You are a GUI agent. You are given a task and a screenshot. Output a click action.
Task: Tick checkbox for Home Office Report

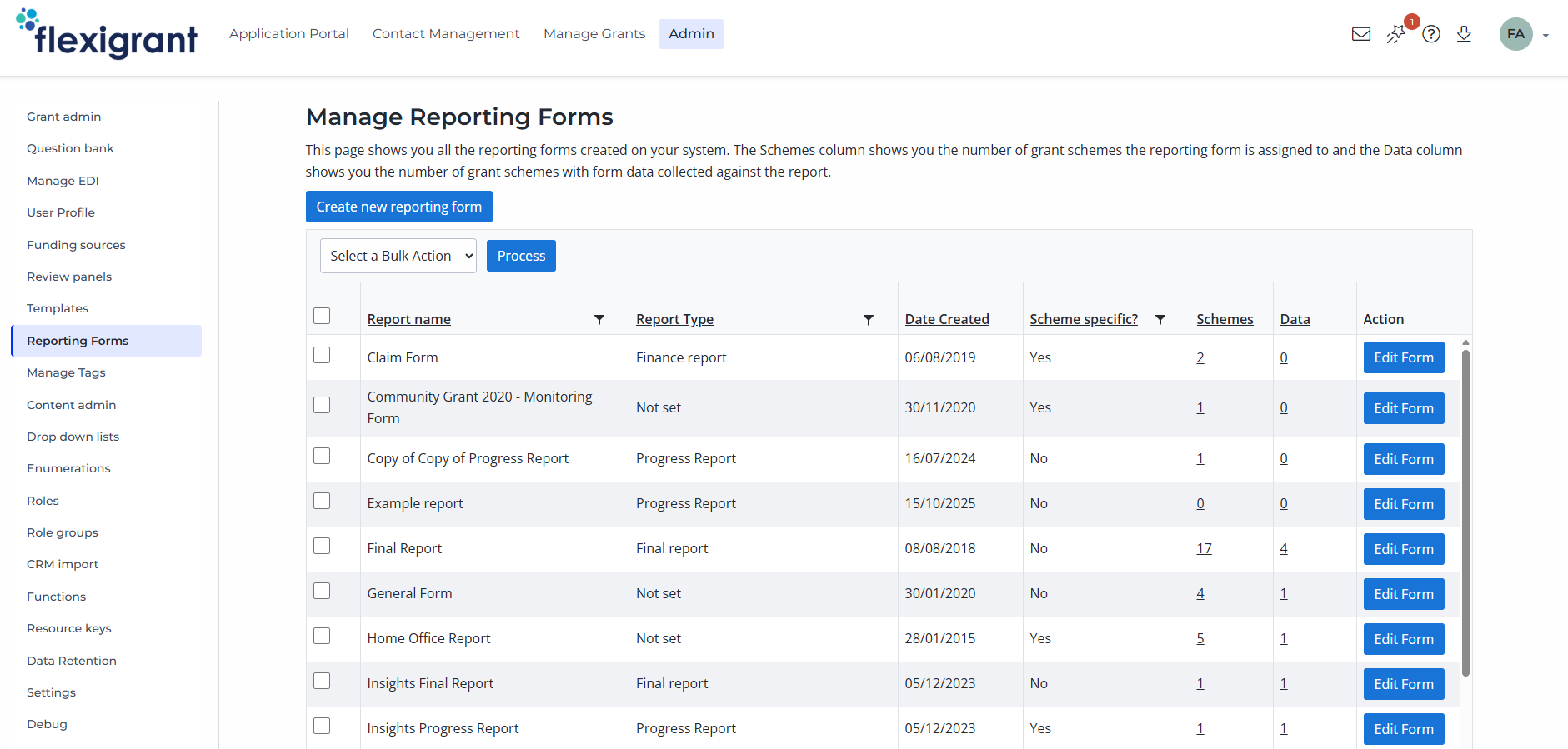(322, 636)
